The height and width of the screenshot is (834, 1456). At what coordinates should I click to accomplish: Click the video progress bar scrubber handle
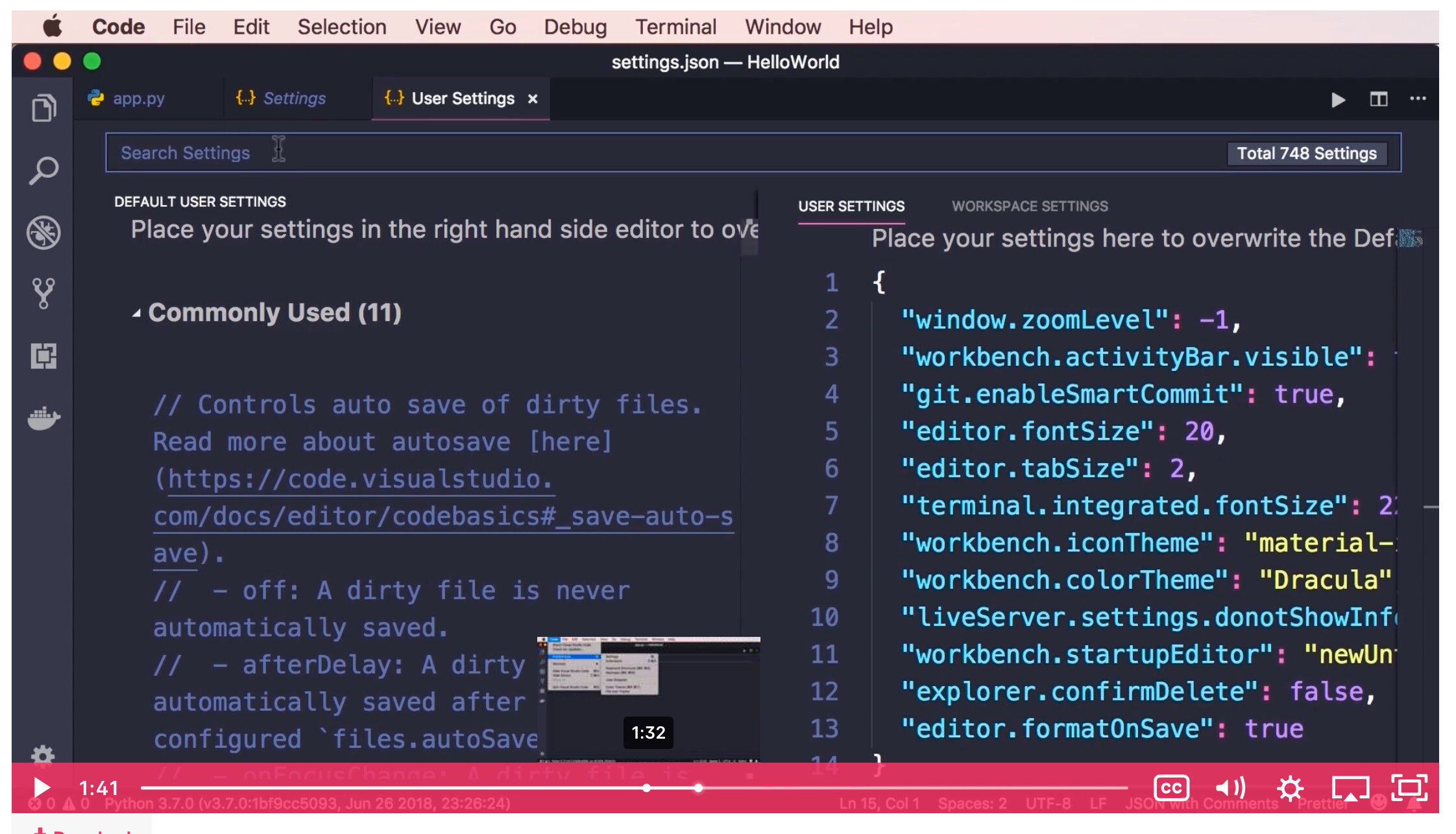tap(698, 788)
